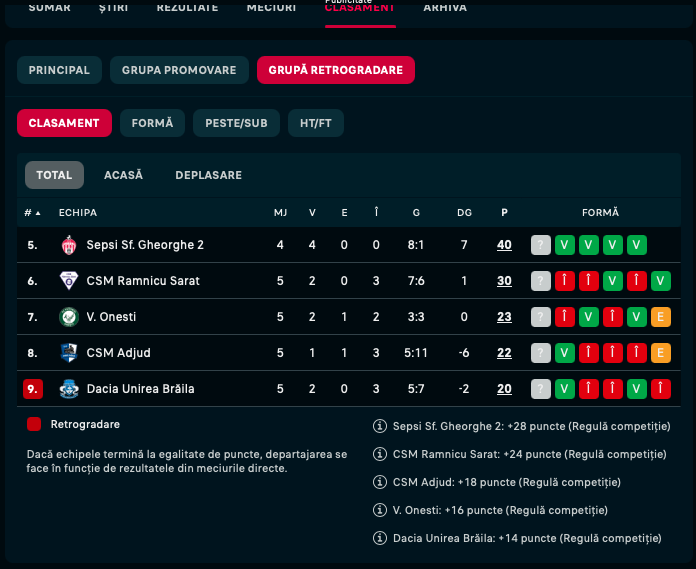The height and width of the screenshot is (569, 696).
Task: Click upcoming match icon in CSM Ramnicu Sarat row
Action: click(541, 281)
